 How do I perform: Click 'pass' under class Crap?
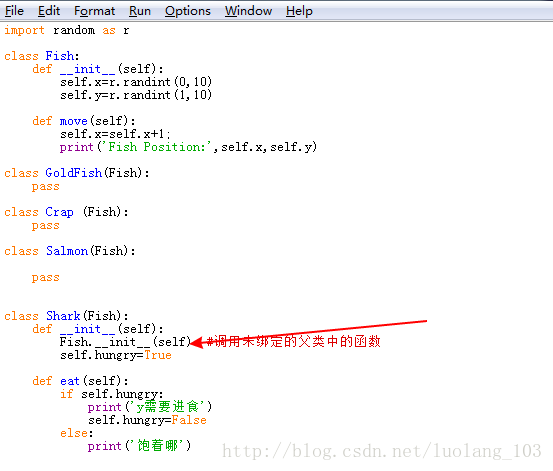[45, 226]
